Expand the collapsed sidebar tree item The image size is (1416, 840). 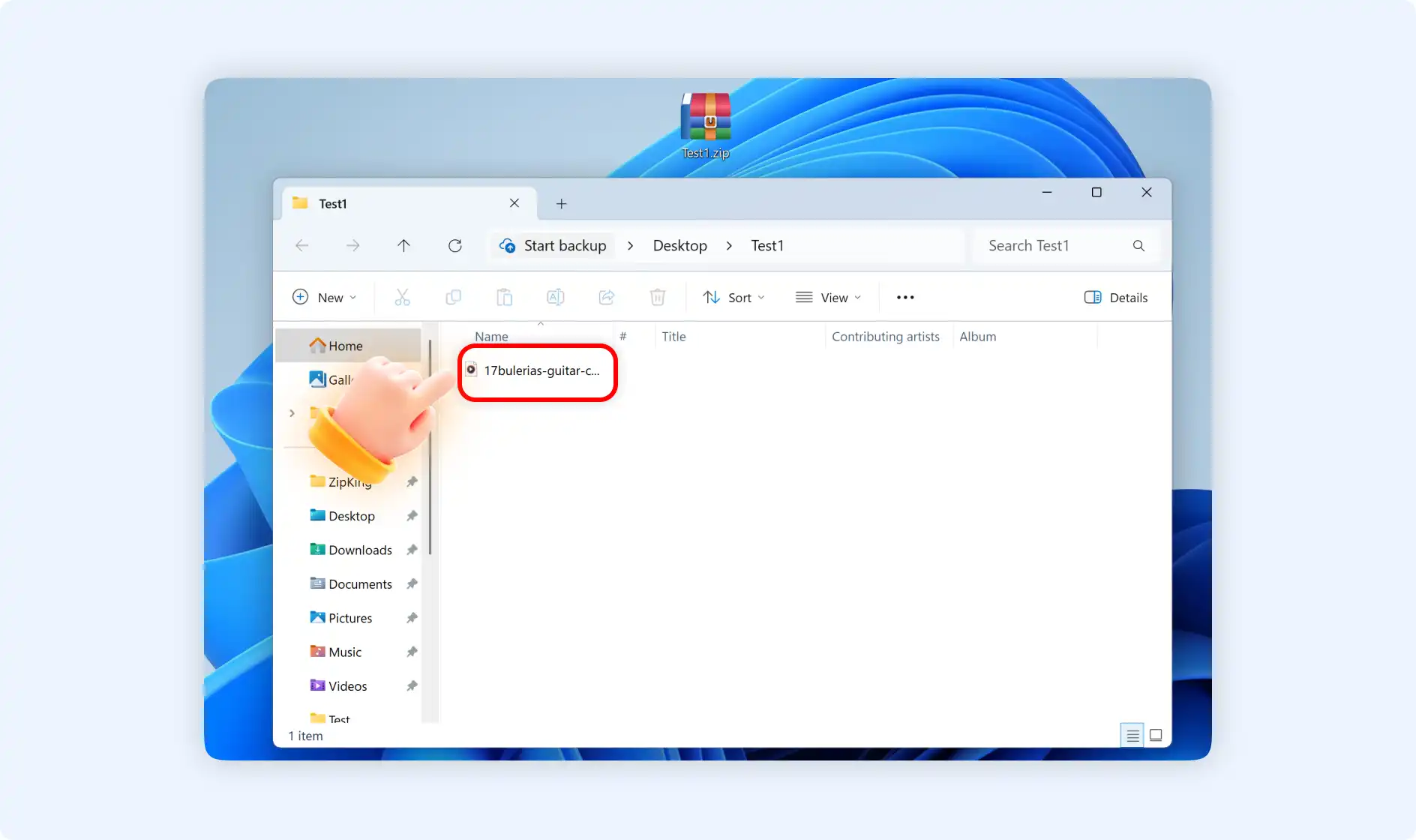[292, 413]
